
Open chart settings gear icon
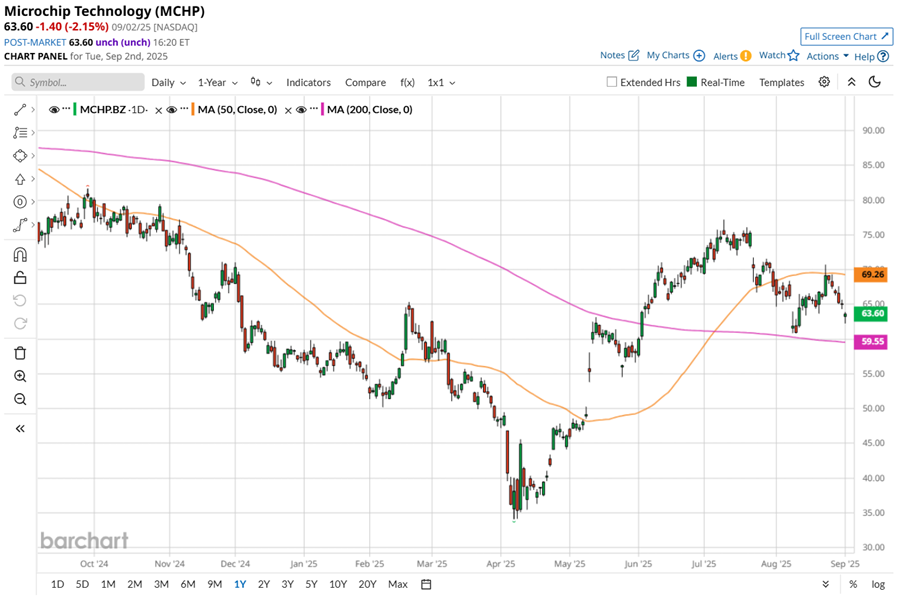[x=824, y=82]
